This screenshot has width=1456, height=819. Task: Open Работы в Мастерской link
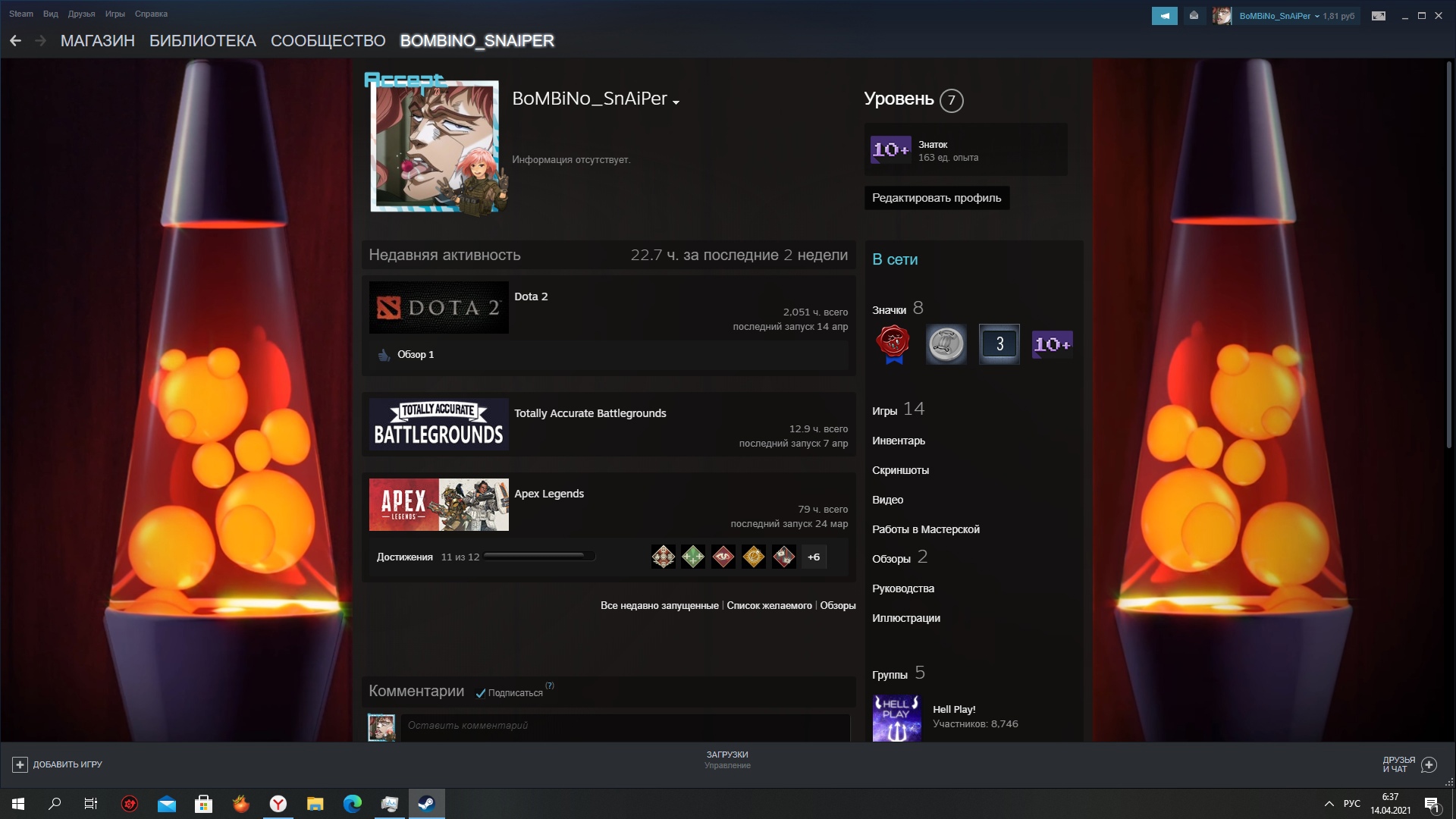click(x=926, y=529)
